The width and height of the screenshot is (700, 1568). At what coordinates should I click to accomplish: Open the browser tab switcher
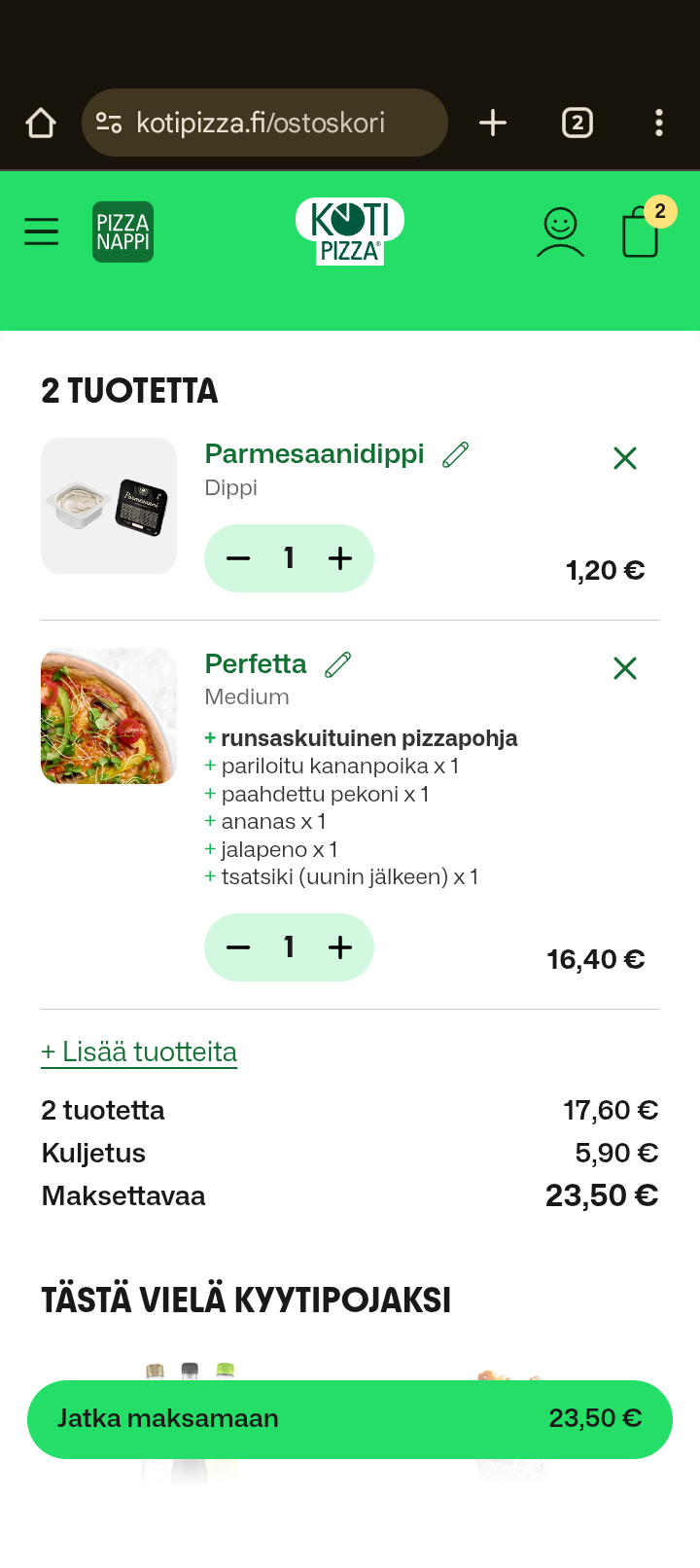[577, 123]
